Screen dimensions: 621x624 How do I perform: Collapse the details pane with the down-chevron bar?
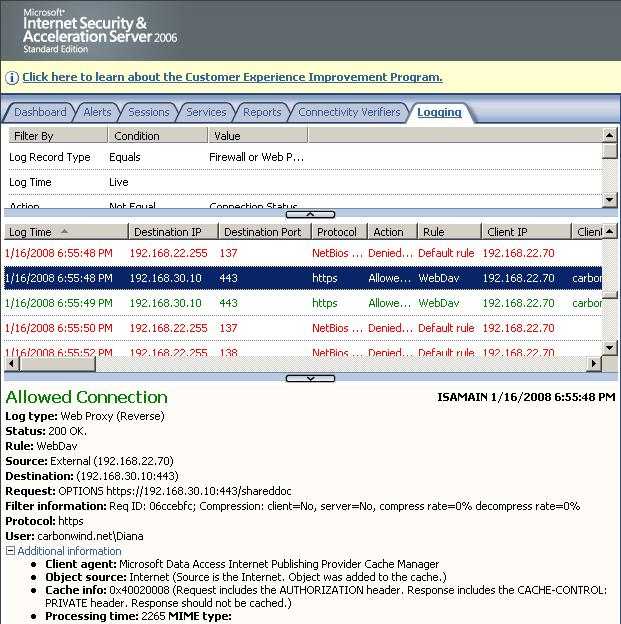[310, 378]
